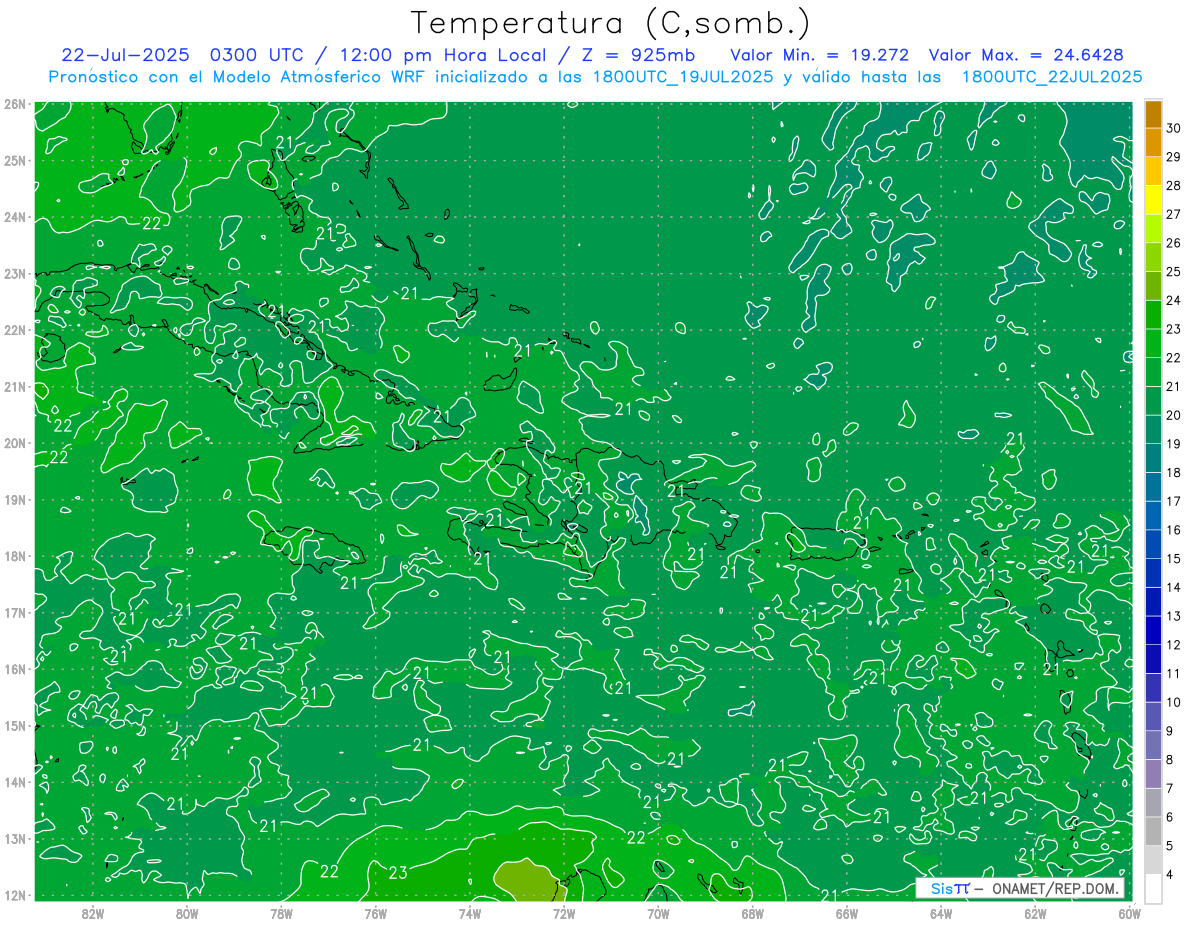1200x927 pixels.
Task: Click the "25N" latitude label
Action: tap(14, 160)
